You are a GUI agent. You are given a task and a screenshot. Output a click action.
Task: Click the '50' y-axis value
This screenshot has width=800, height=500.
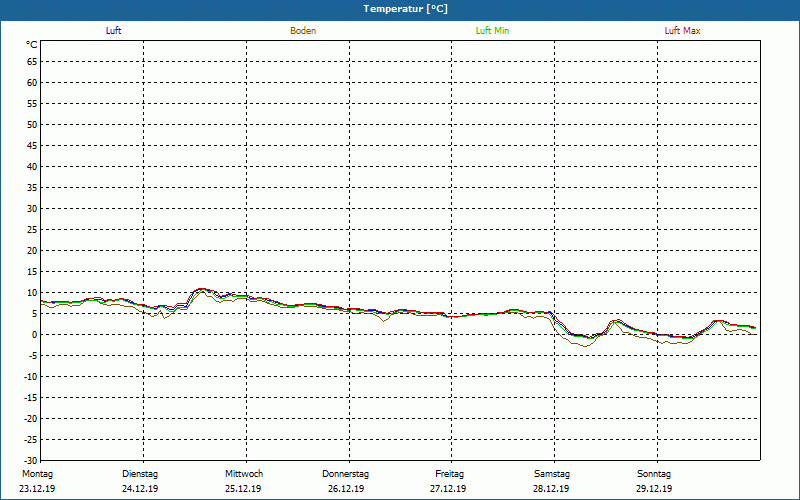[x=32, y=124]
